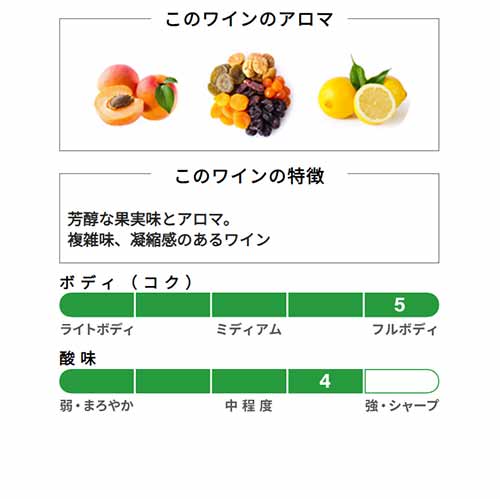The width and height of the screenshot is (500, 499).
Task: Click the 弱・まろやか label
Action: [97, 406]
